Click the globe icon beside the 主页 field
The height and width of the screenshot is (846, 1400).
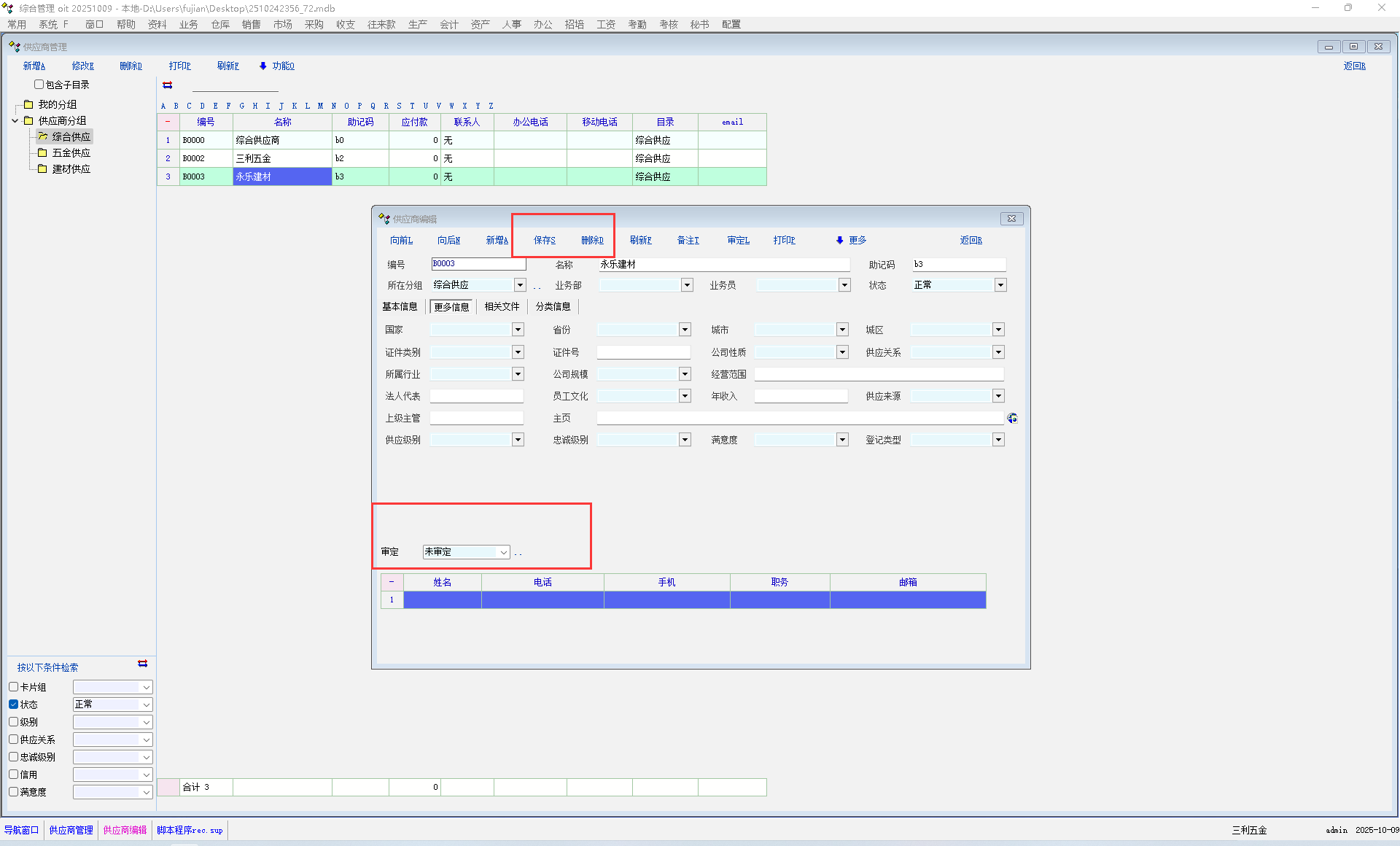pos(1012,418)
